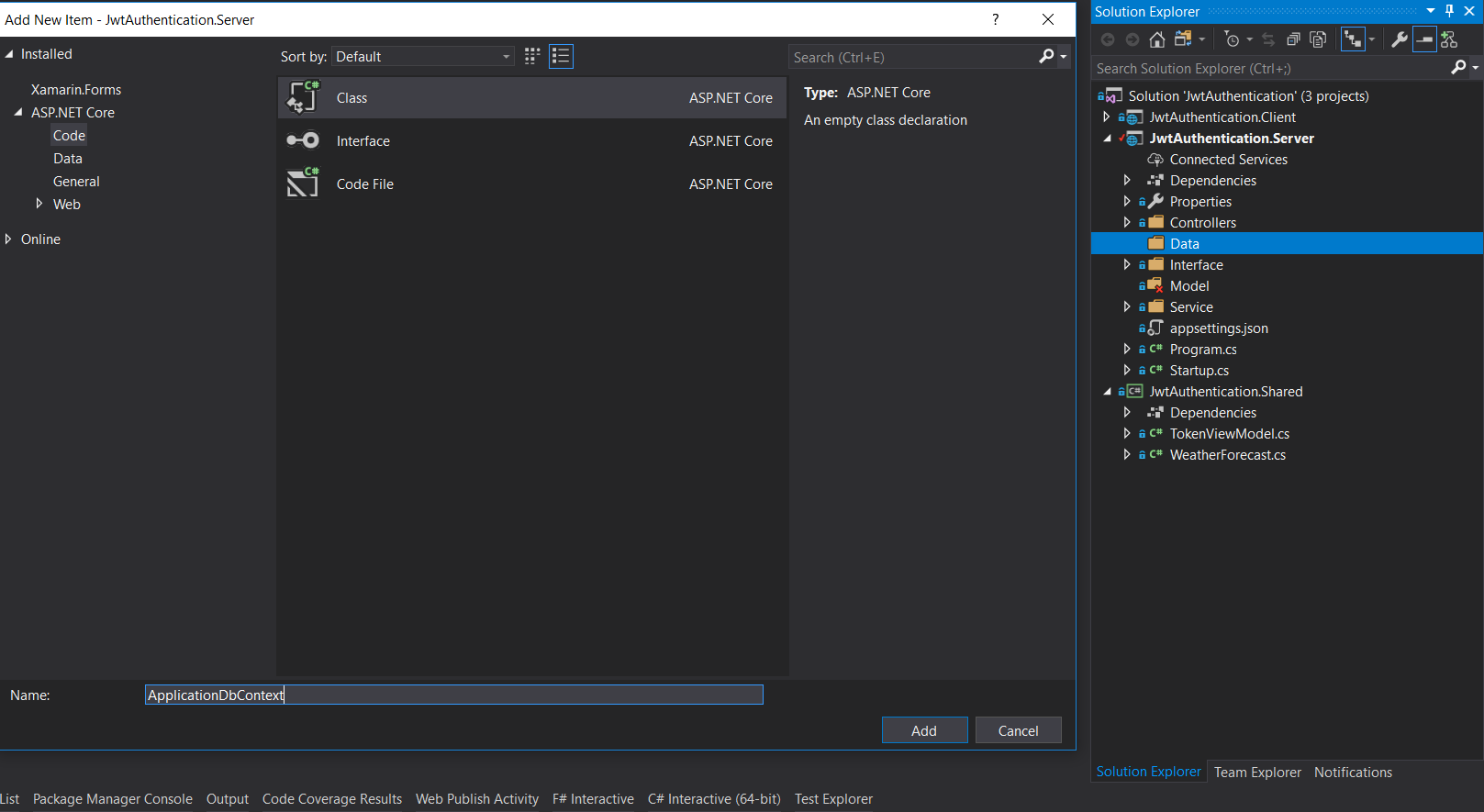
Task: Select TokenViewModel.cs in Shared project
Action: pos(1229,433)
